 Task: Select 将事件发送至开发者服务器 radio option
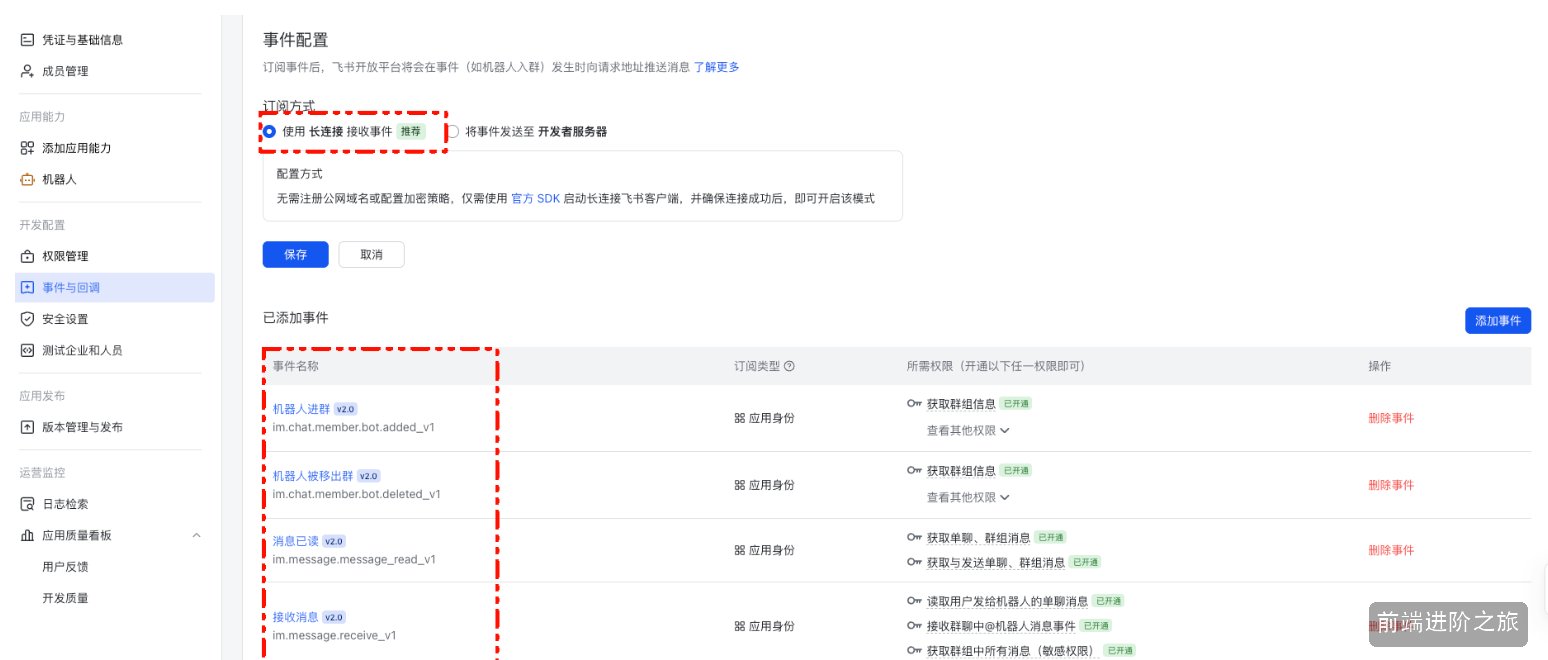click(x=453, y=131)
